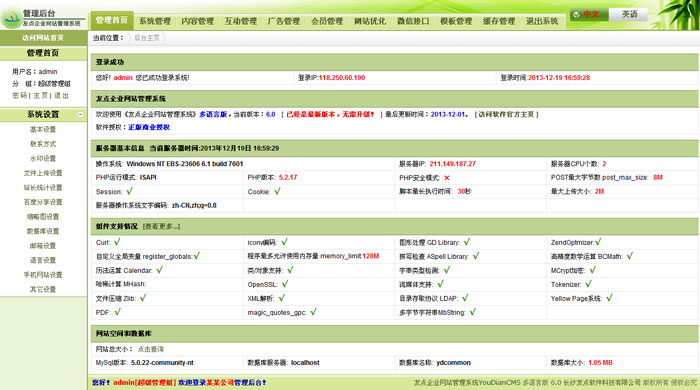This screenshot has width=700, height=390.
Task: Open the 系统管理 menu tab
Action: (154, 21)
